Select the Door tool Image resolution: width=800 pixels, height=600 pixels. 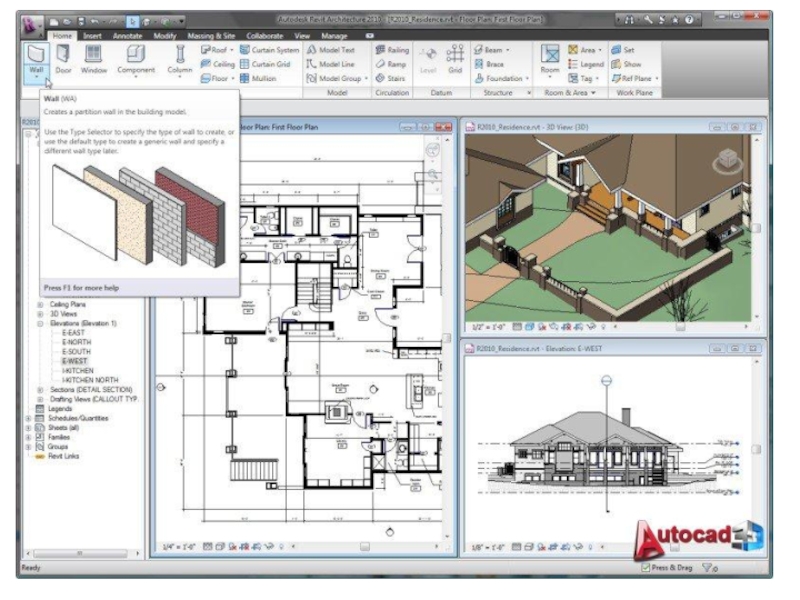[x=63, y=60]
